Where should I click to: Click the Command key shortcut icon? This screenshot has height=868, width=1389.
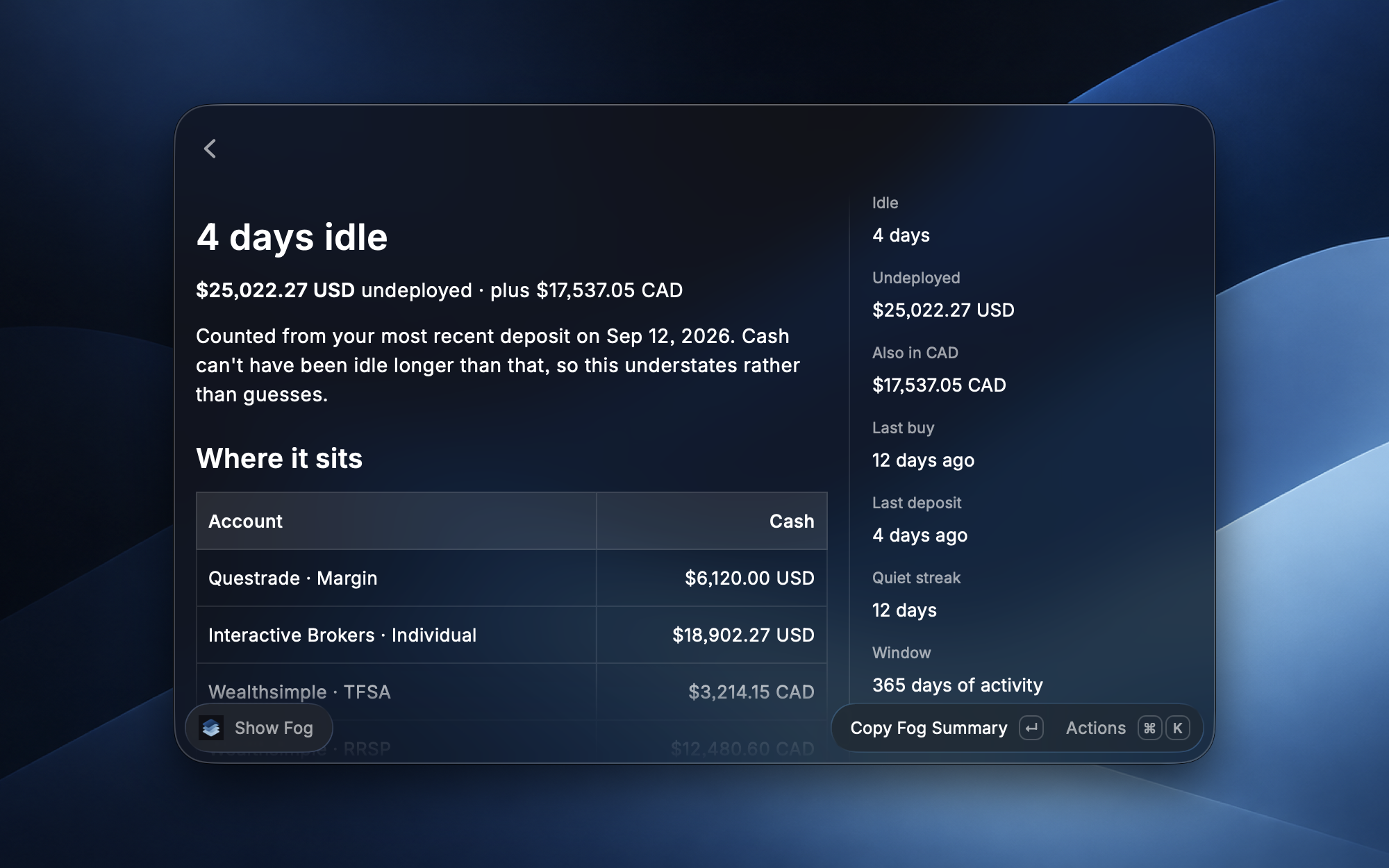[1149, 728]
